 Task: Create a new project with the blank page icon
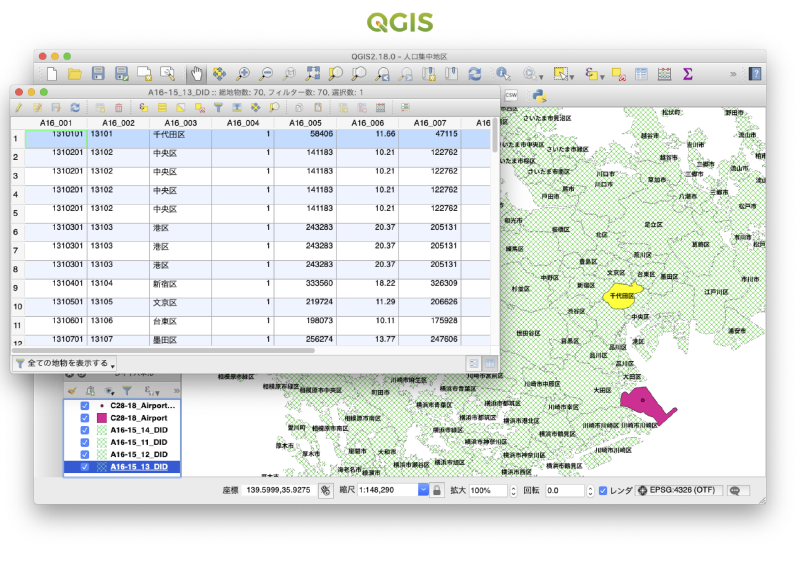point(52,74)
